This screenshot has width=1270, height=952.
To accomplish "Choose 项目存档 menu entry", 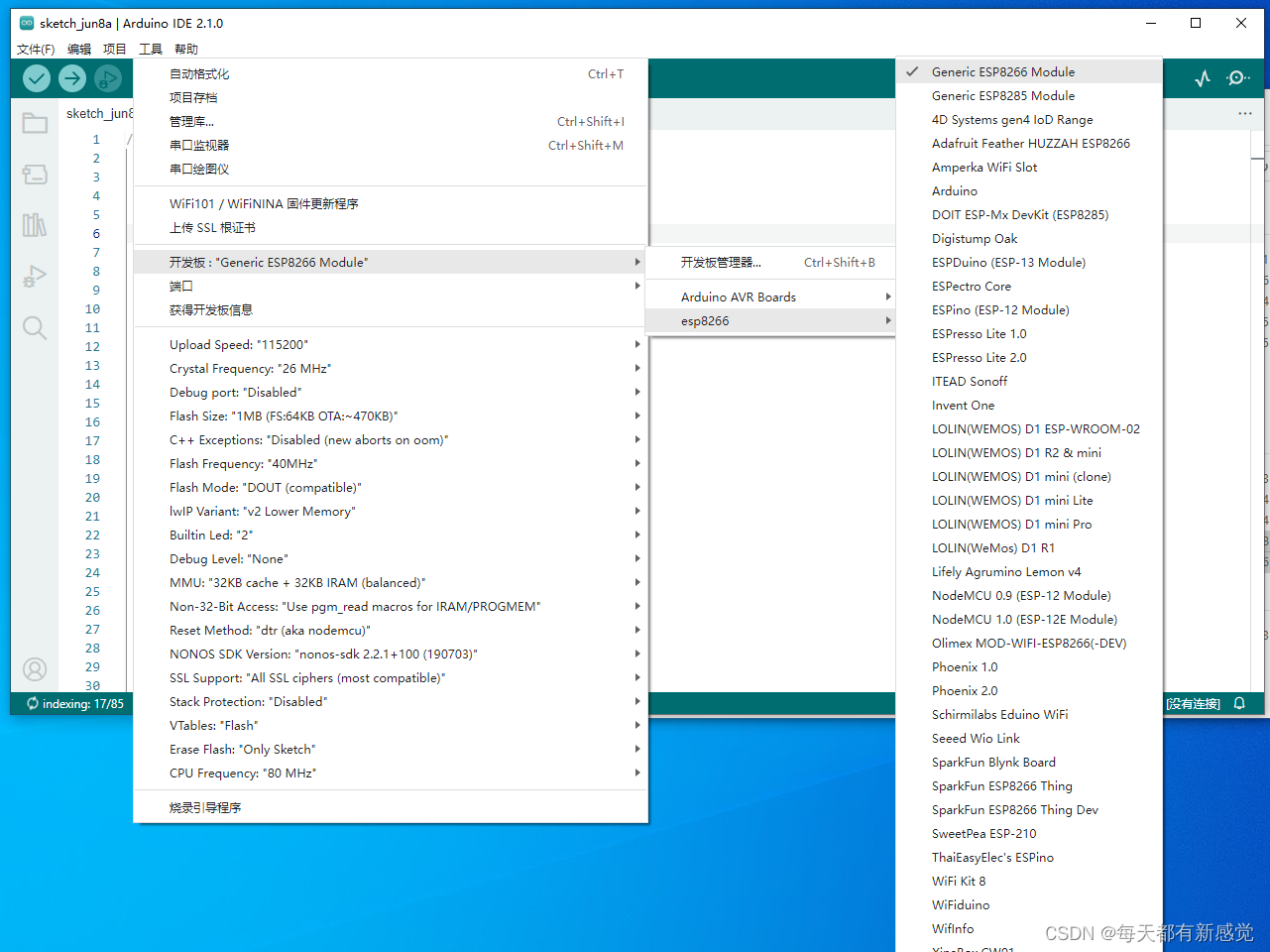I will 391,97.
